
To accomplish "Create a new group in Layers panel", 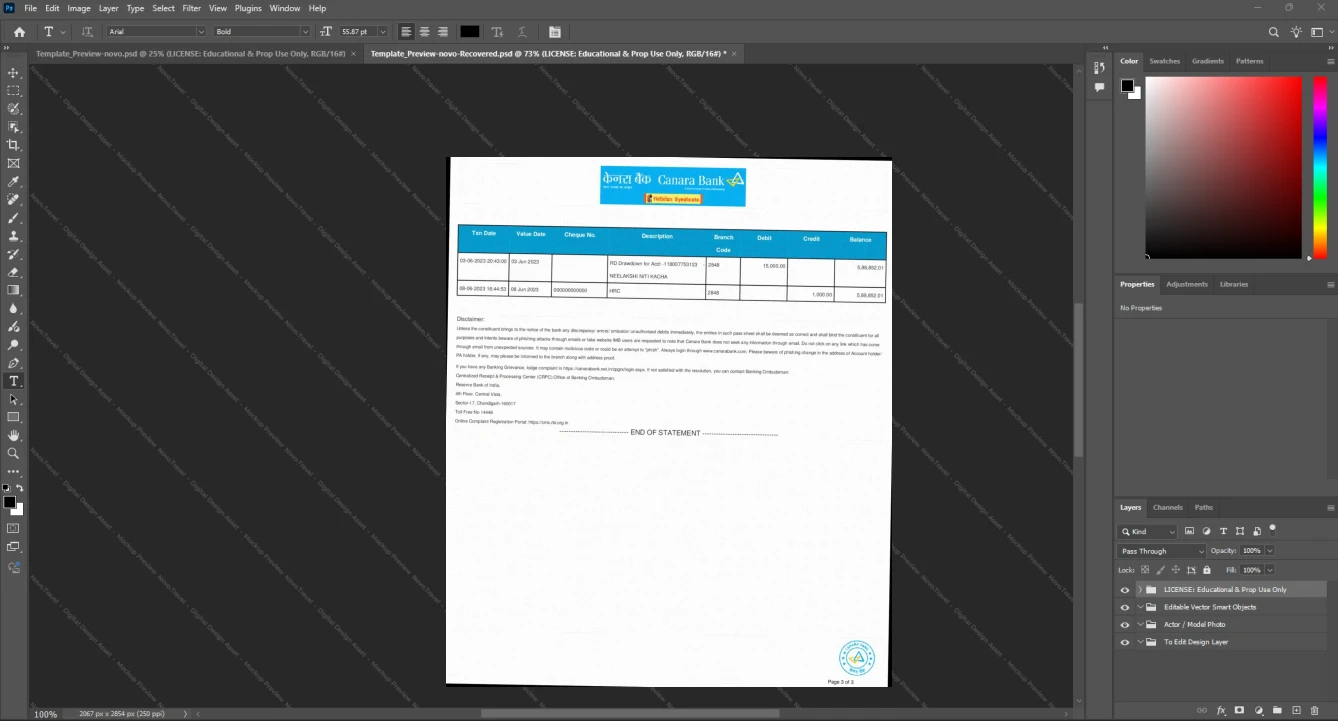I will [1278, 710].
